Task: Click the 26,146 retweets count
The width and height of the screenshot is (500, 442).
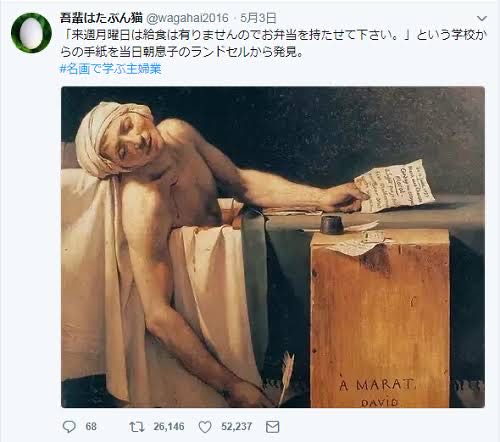Action: pyautogui.click(x=169, y=427)
